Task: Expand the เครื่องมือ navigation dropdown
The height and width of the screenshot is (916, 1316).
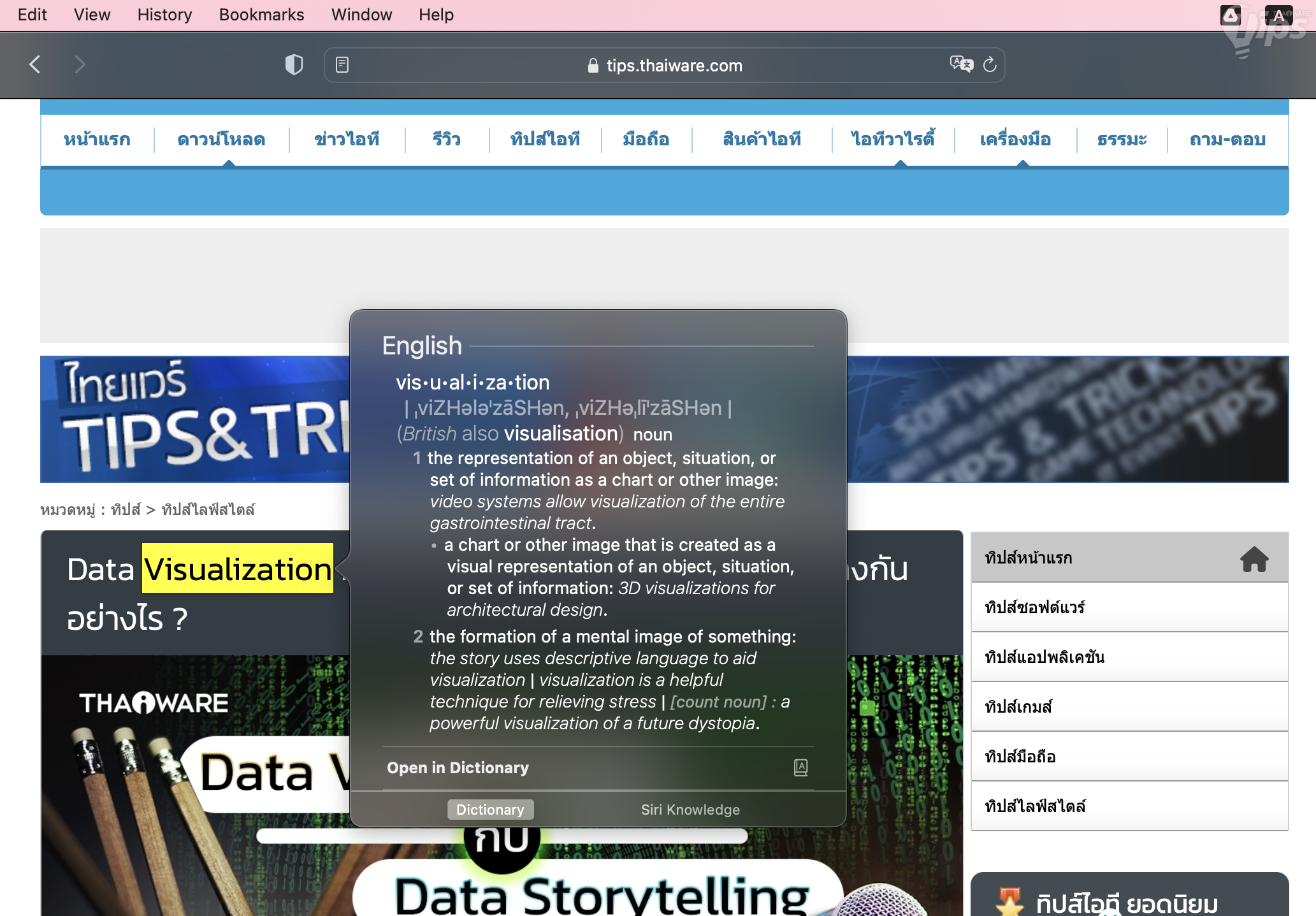Action: 1015,139
